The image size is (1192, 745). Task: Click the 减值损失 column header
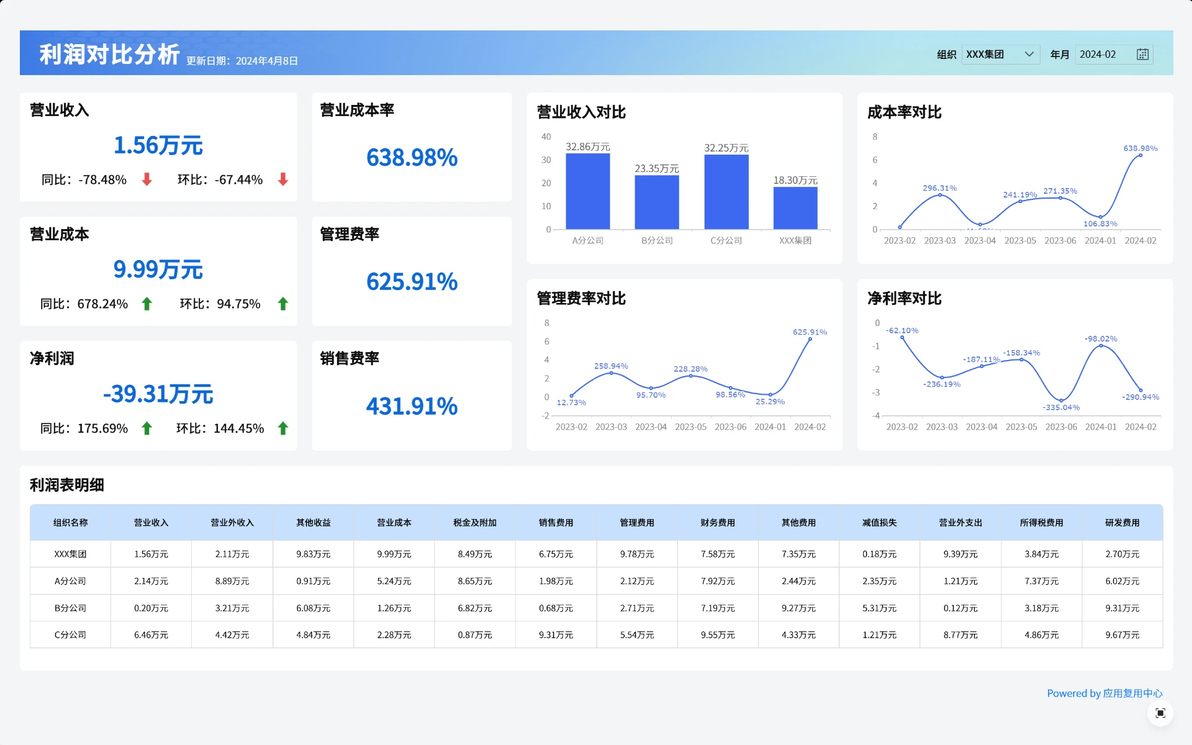tap(880, 523)
